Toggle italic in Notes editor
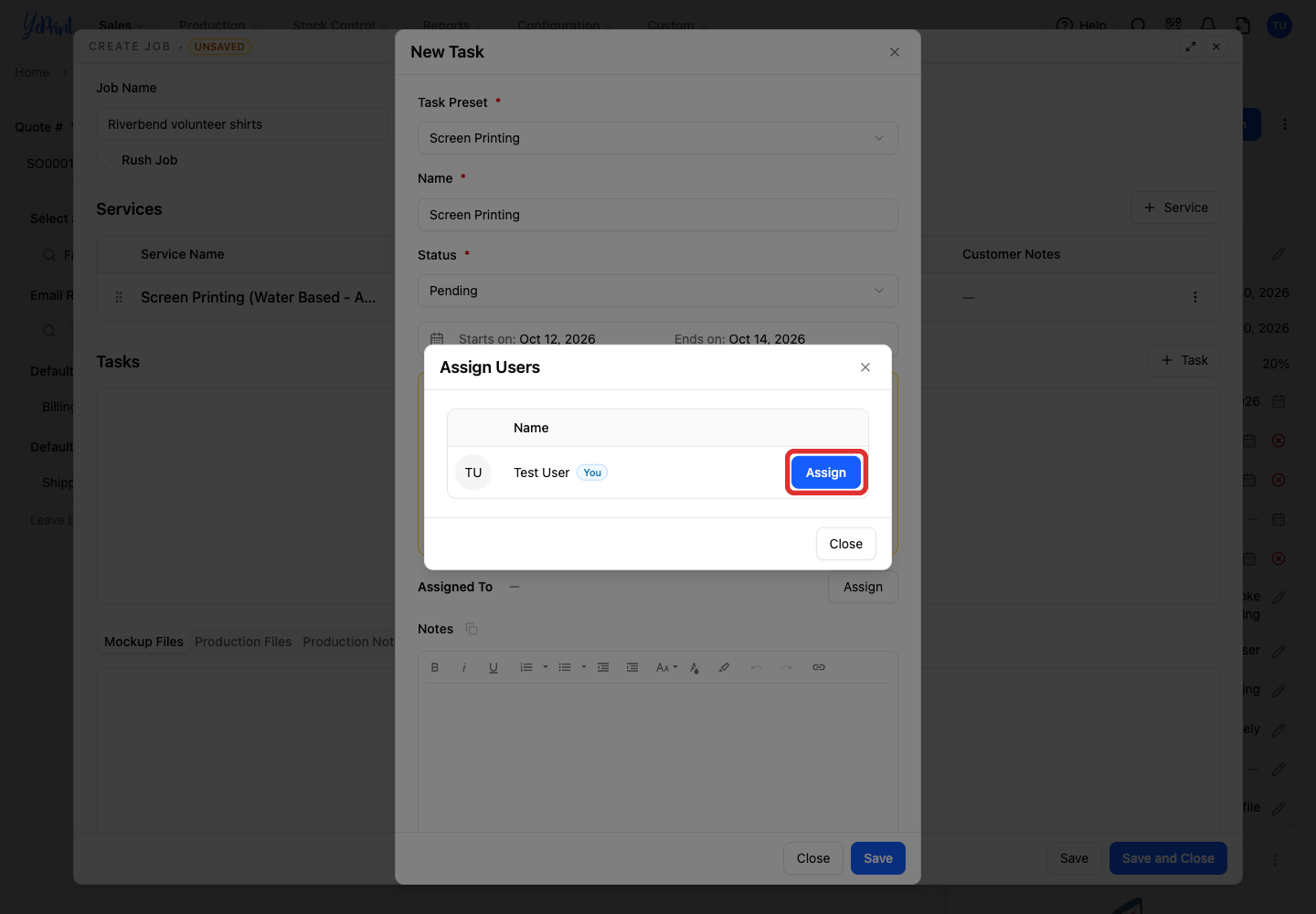This screenshot has width=1316, height=914. pos(464,667)
